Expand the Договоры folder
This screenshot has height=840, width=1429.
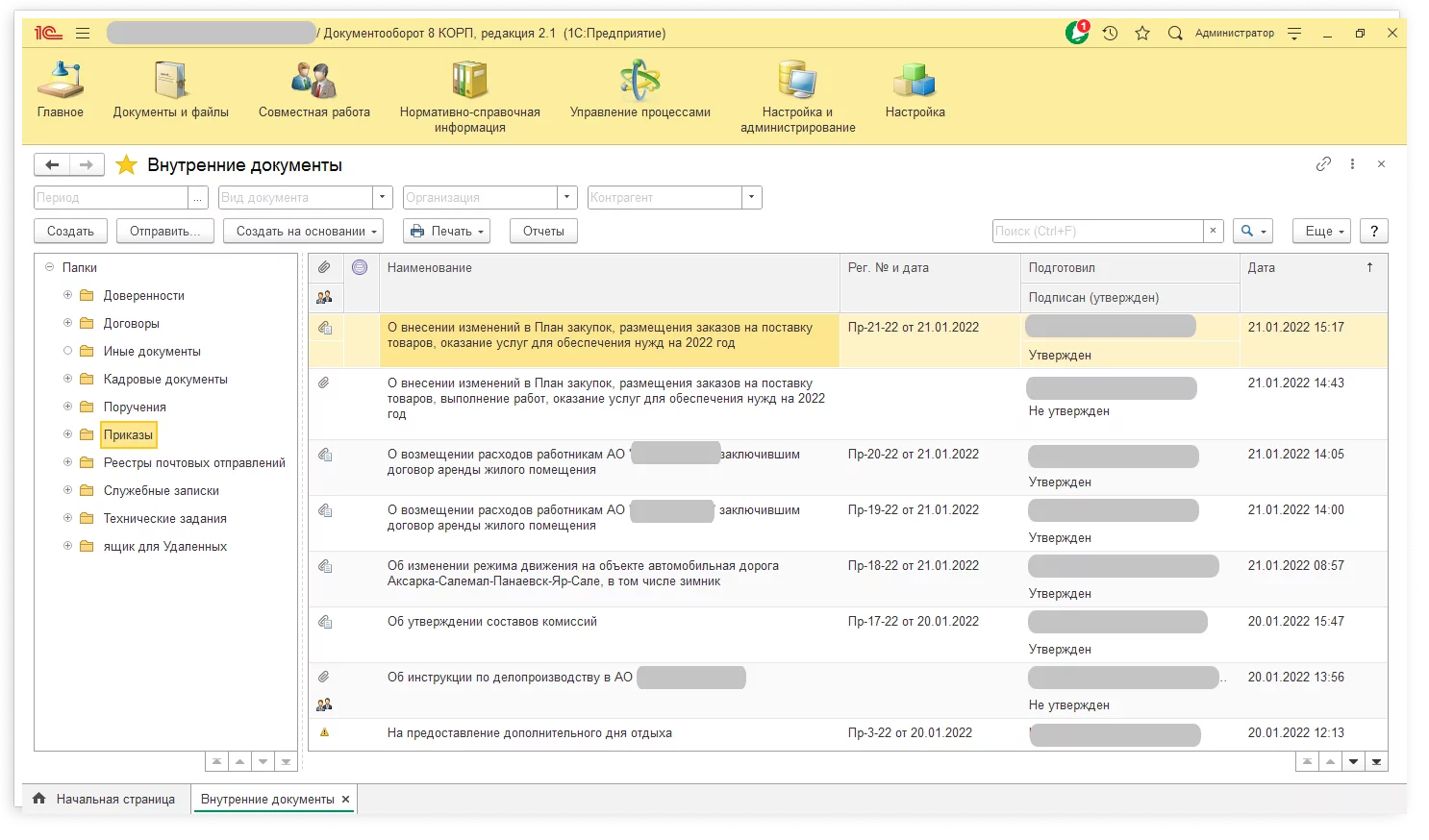pyautogui.click(x=67, y=323)
